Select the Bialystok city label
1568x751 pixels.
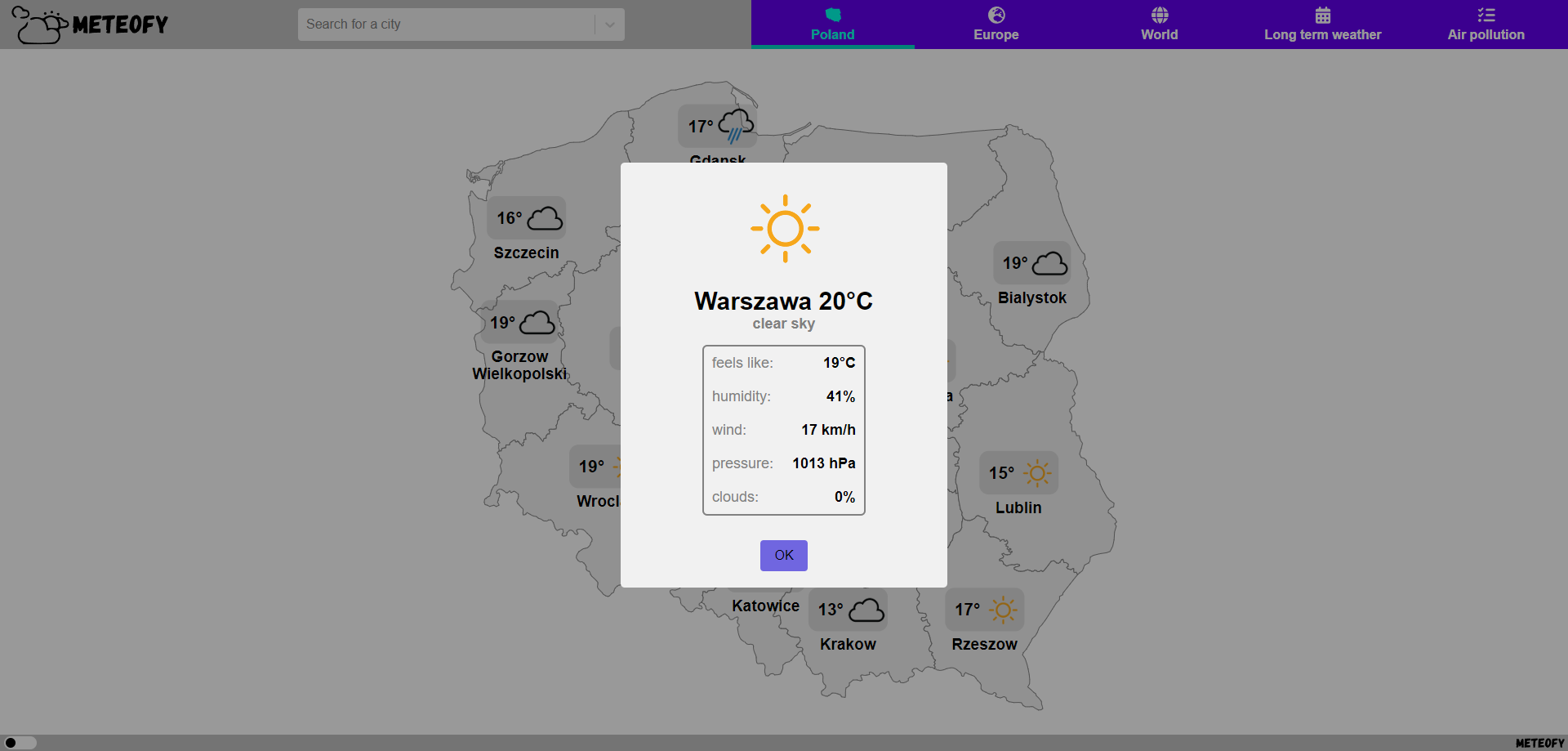1031,297
